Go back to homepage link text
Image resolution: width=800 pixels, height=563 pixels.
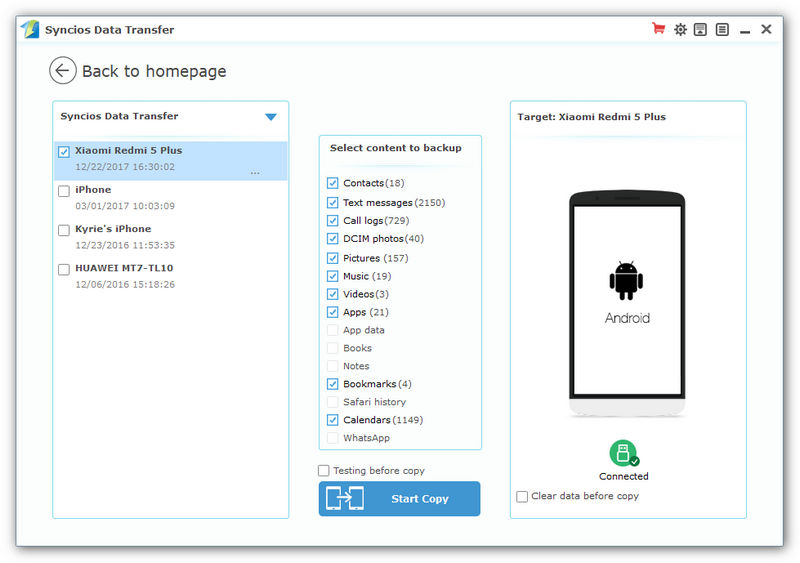point(154,71)
